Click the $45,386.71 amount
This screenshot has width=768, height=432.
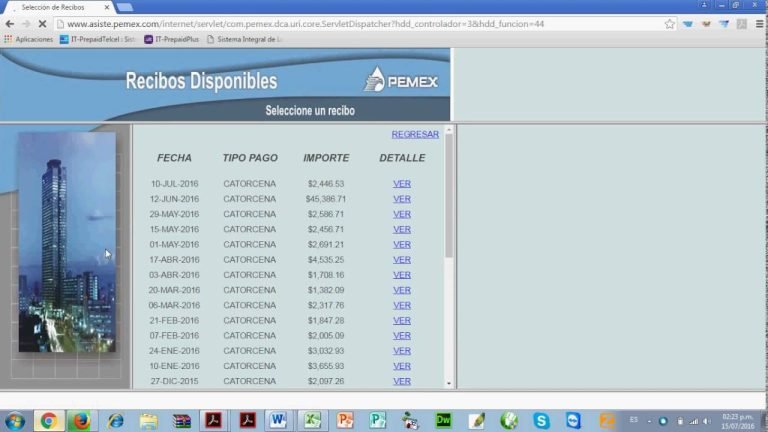326,199
